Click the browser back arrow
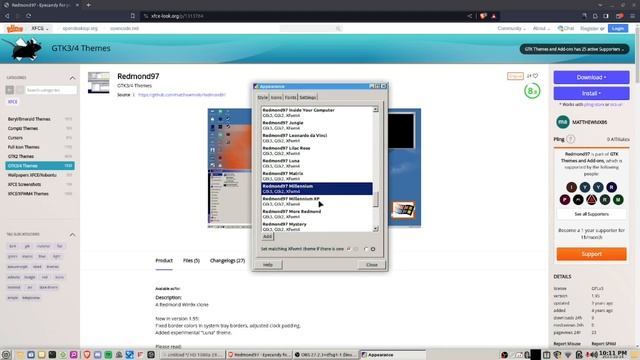640x360 pixels. tap(7, 16)
